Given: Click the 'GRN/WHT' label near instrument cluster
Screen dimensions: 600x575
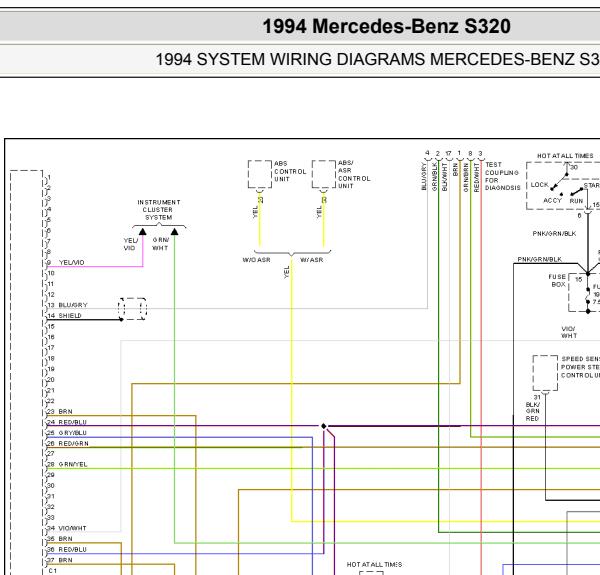Looking at the screenshot, I should click(160, 244).
